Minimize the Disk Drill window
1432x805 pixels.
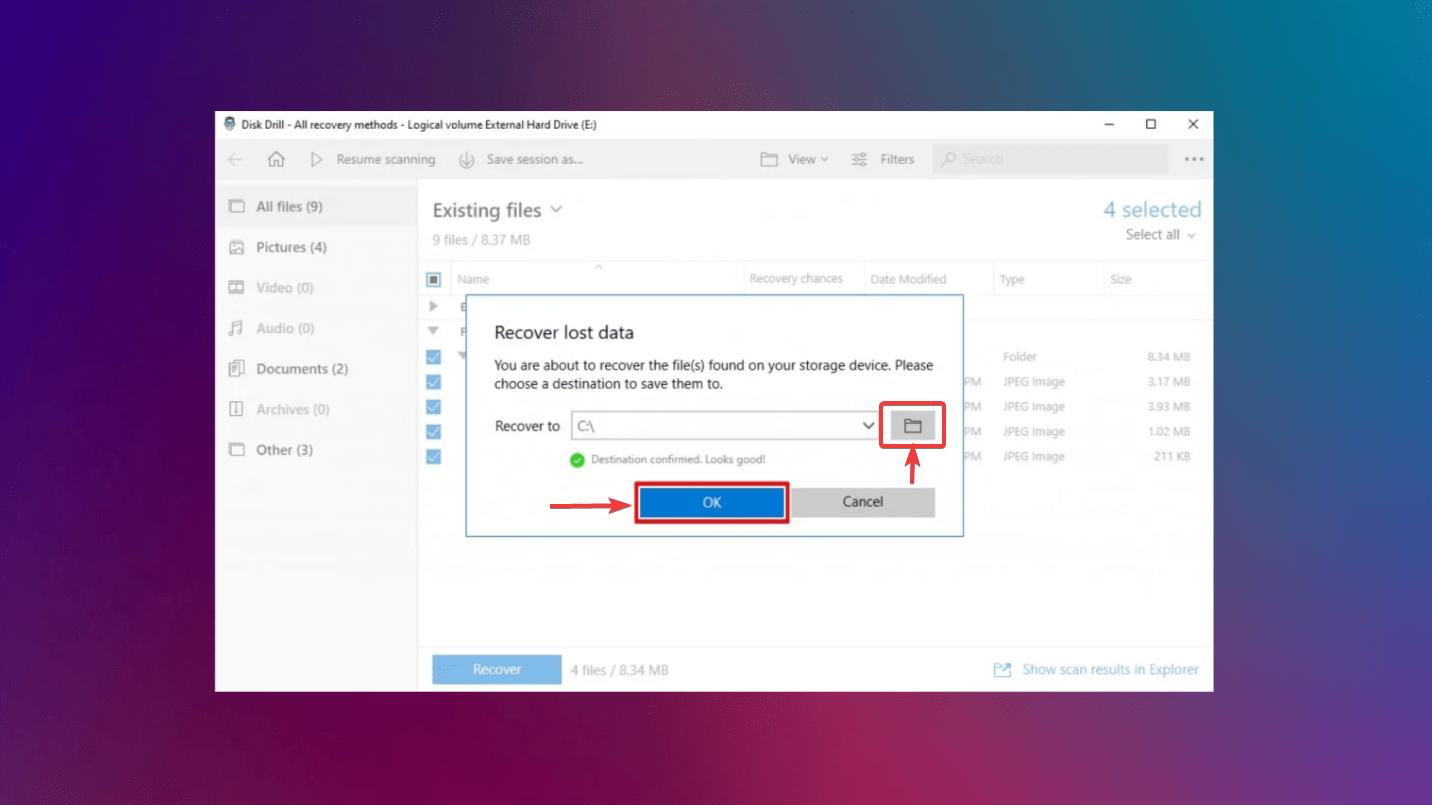click(x=1110, y=124)
